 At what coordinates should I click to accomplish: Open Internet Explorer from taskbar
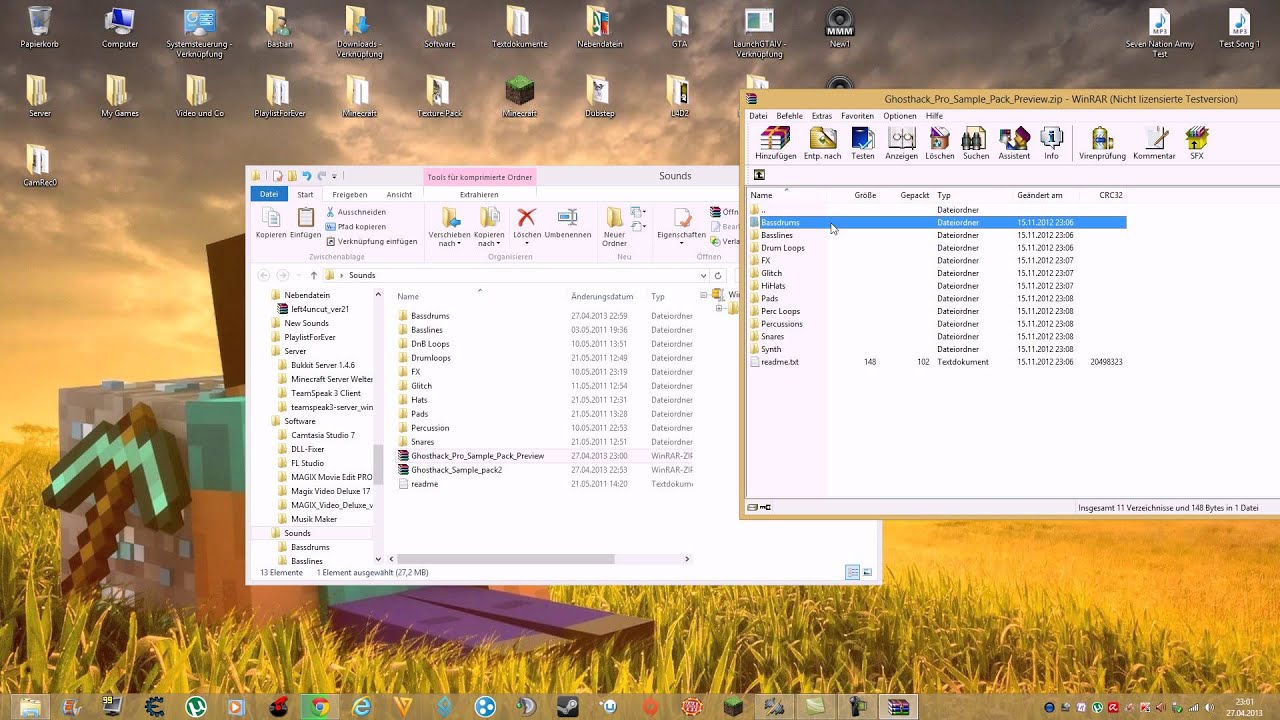361,707
